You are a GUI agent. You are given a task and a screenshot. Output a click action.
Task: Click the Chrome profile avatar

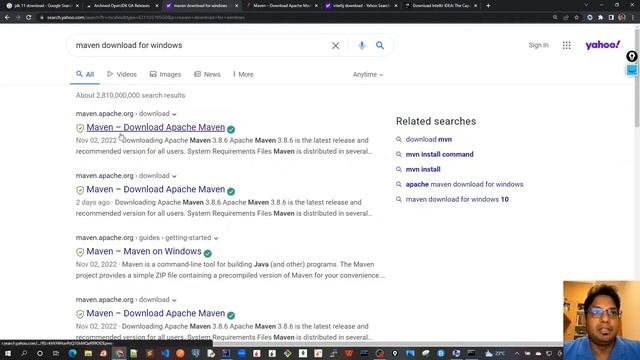(622, 18)
